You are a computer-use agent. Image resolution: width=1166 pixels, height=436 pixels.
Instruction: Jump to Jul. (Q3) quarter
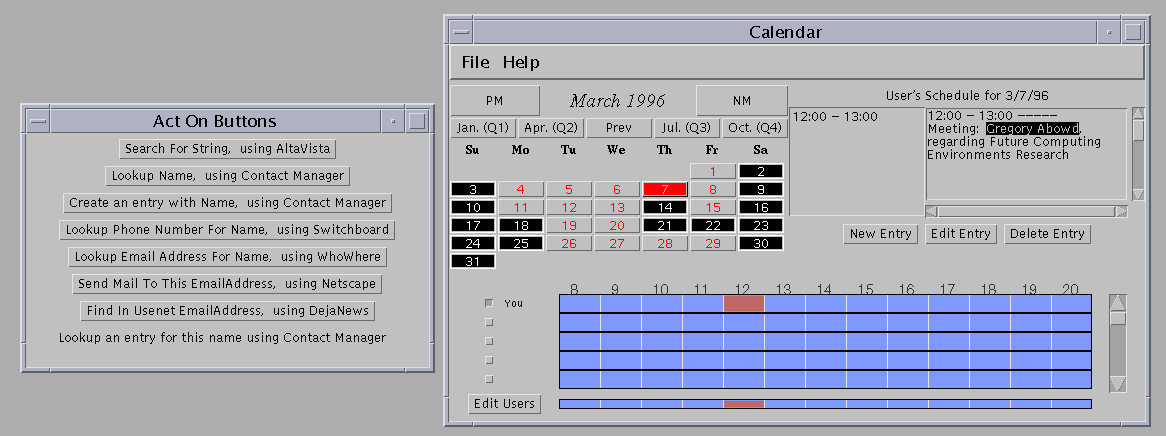pos(688,128)
